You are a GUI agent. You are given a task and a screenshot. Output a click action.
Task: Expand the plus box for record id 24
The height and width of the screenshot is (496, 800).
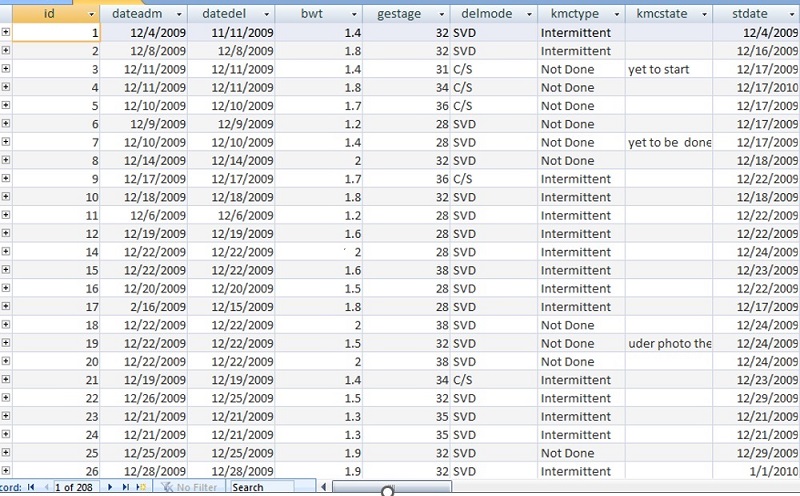point(6,434)
